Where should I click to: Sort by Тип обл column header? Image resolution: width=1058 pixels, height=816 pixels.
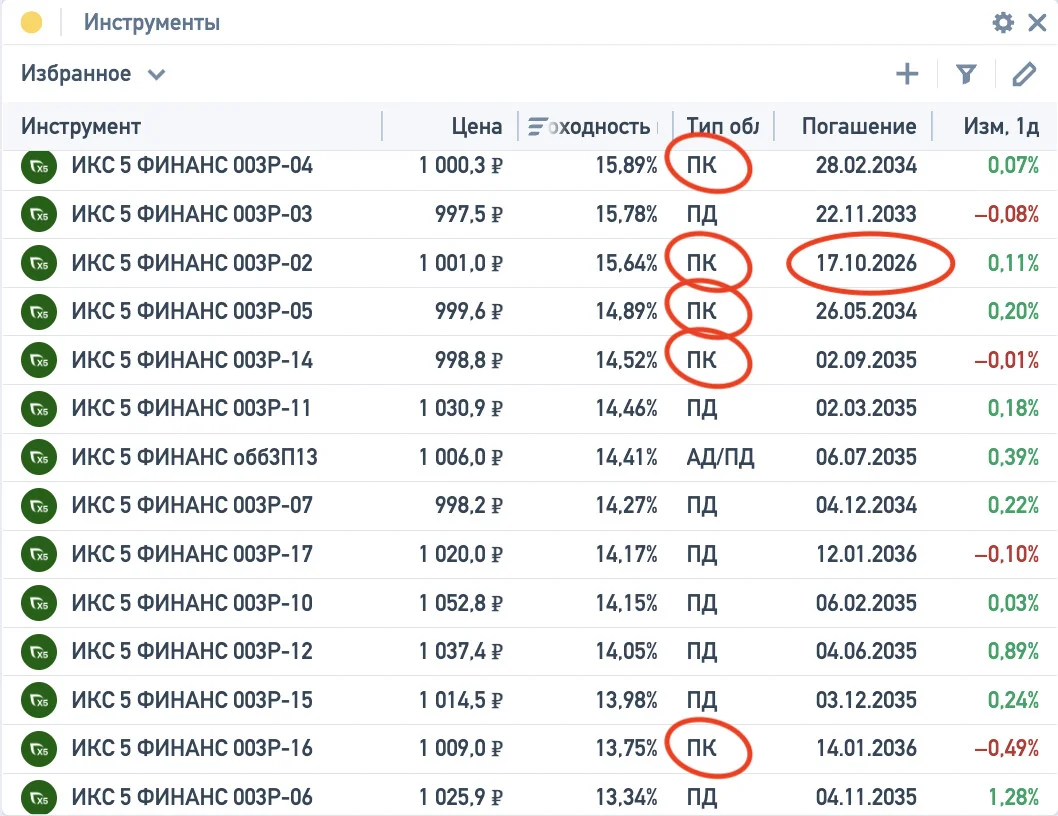723,126
